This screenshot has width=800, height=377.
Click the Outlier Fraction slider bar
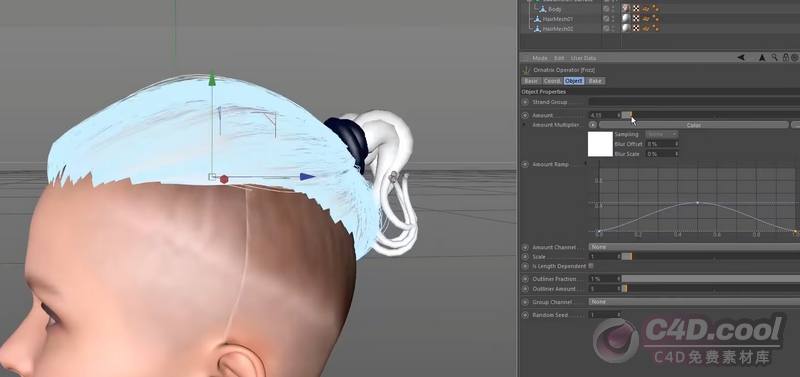711,279
